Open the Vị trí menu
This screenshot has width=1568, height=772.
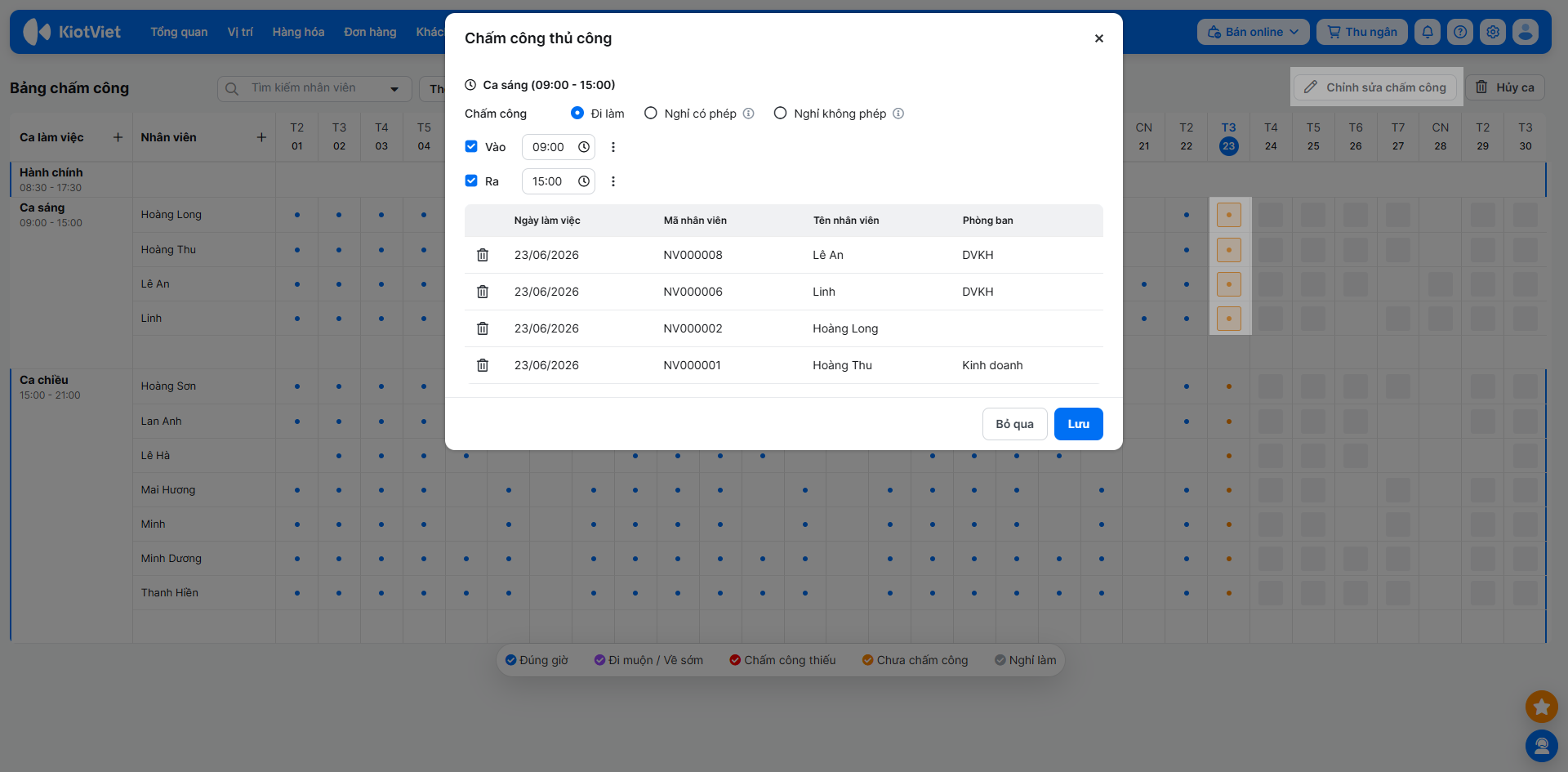coord(240,32)
